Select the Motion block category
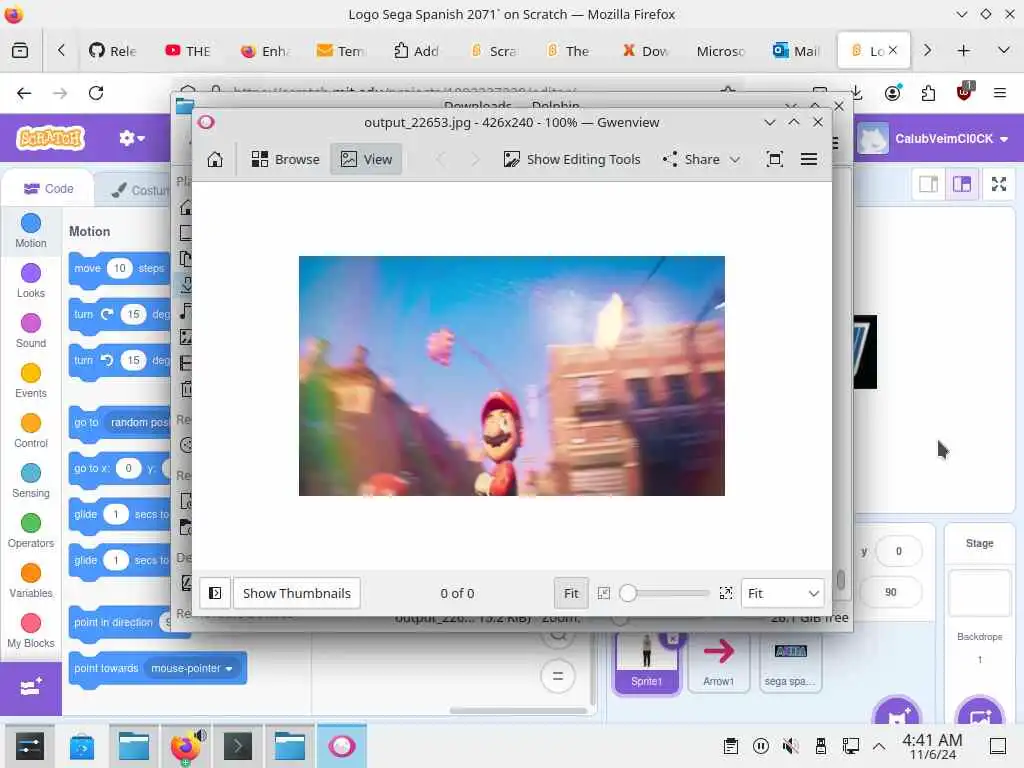The image size is (1024, 768). coord(31,231)
